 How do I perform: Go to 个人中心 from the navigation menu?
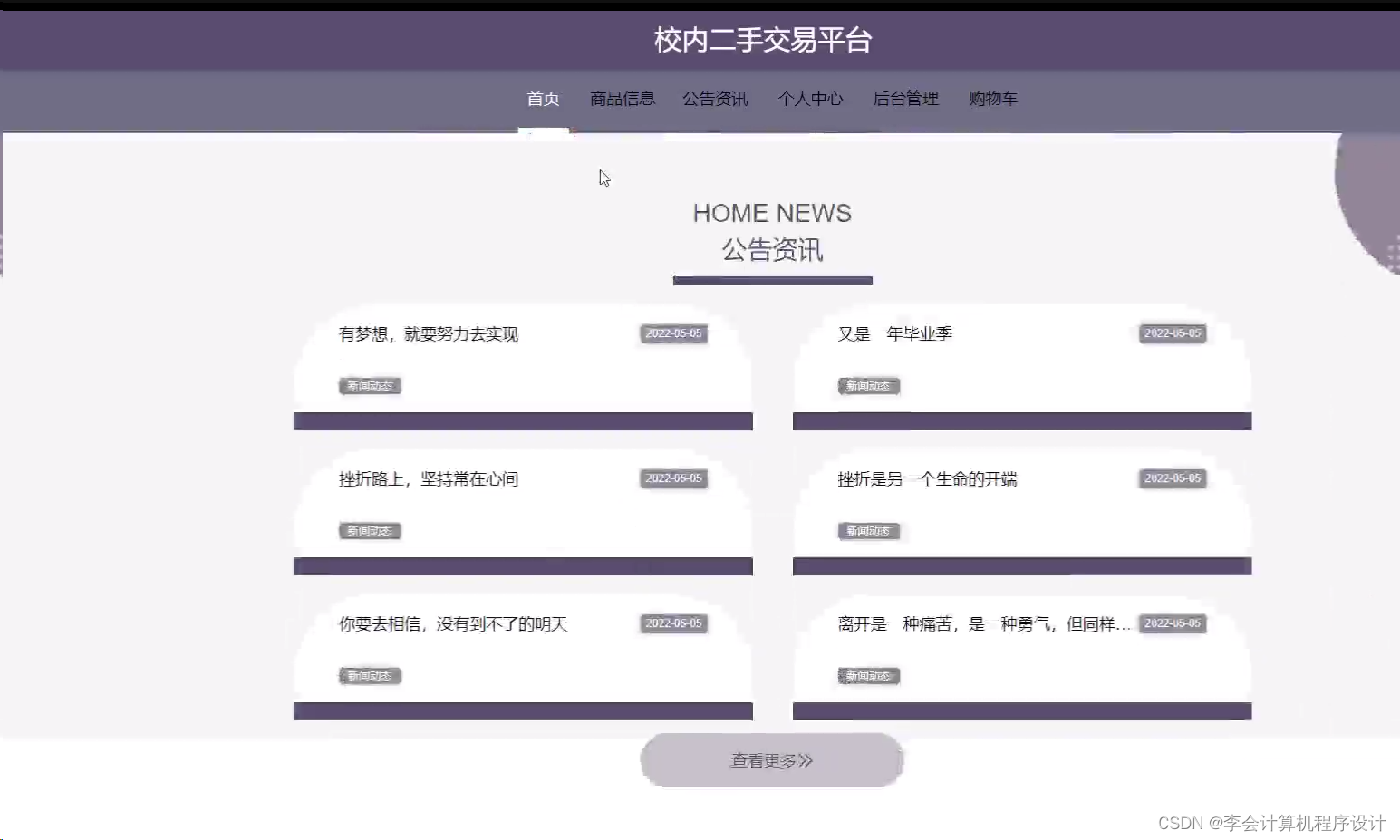[811, 99]
